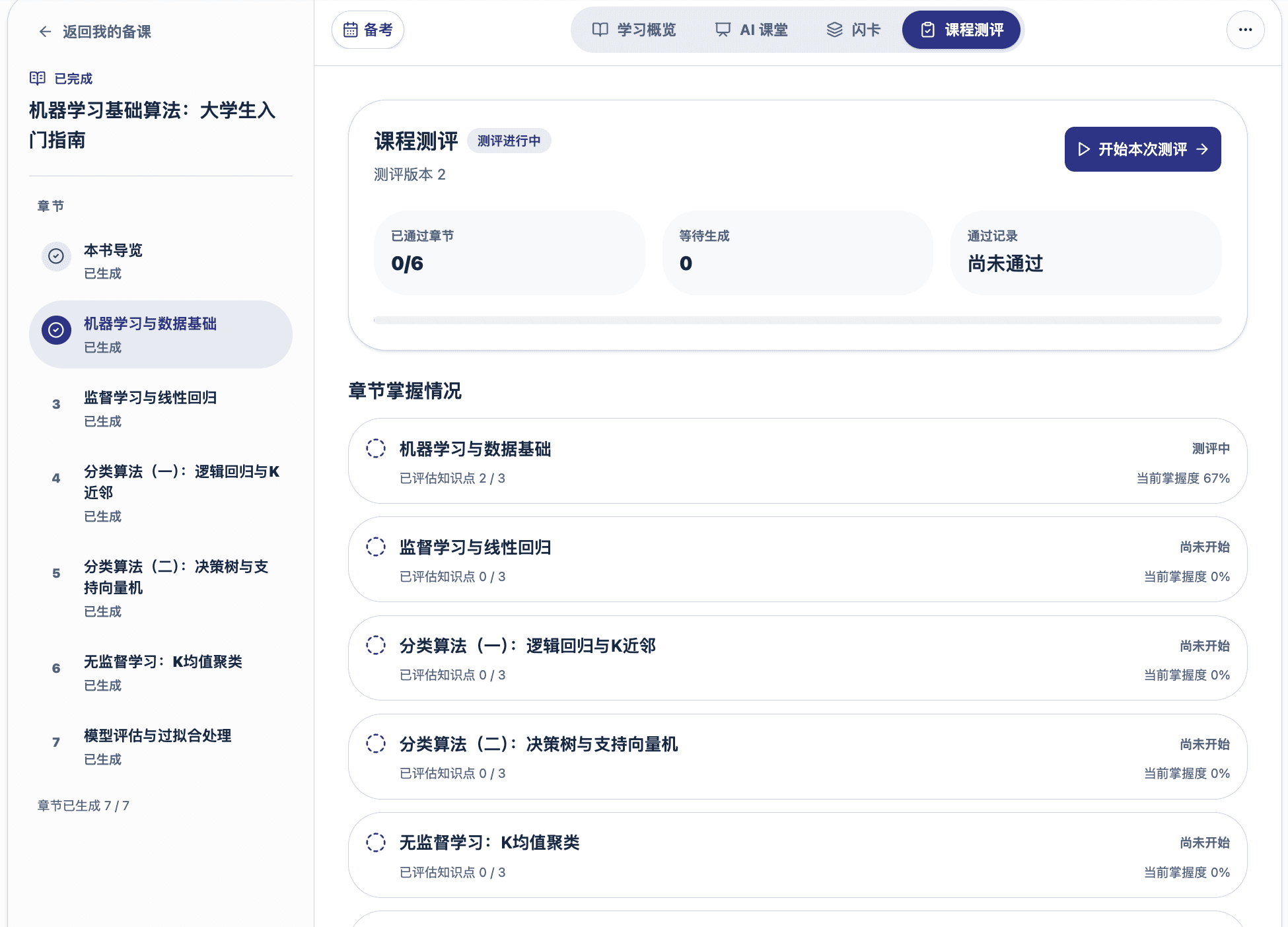The height and width of the screenshot is (927, 1288).
Task: Click the layers icon in 闪卡 tab
Action: pyautogui.click(x=835, y=30)
